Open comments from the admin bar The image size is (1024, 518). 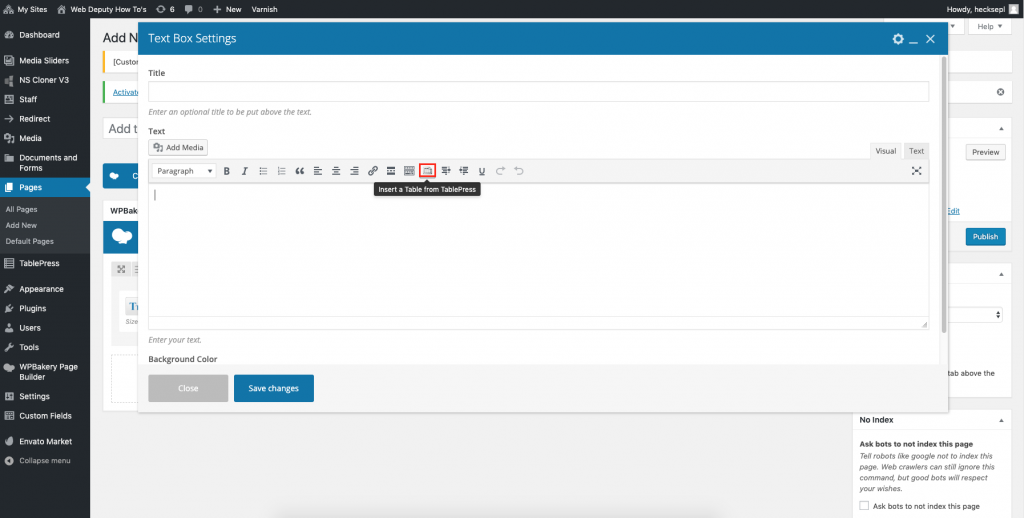193,9
